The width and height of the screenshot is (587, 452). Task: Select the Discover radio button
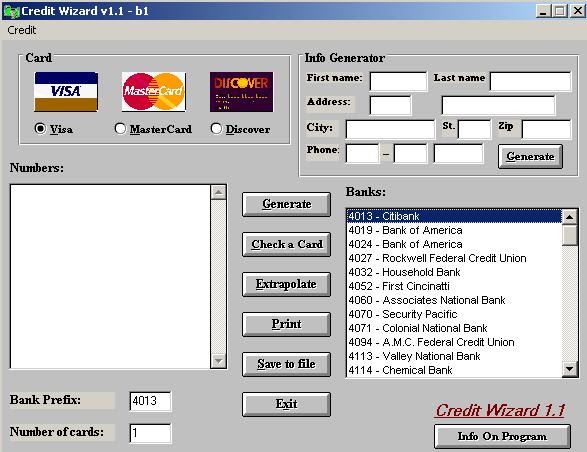tap(216, 129)
